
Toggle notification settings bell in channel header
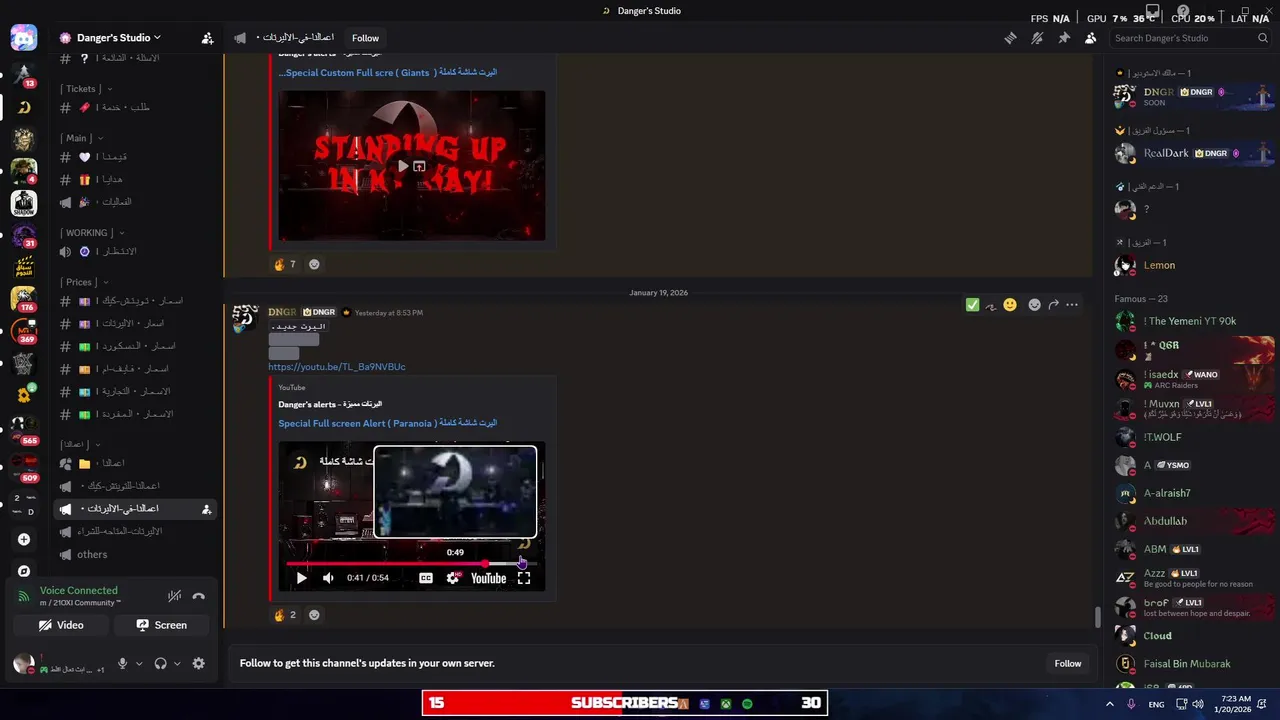click(1037, 38)
